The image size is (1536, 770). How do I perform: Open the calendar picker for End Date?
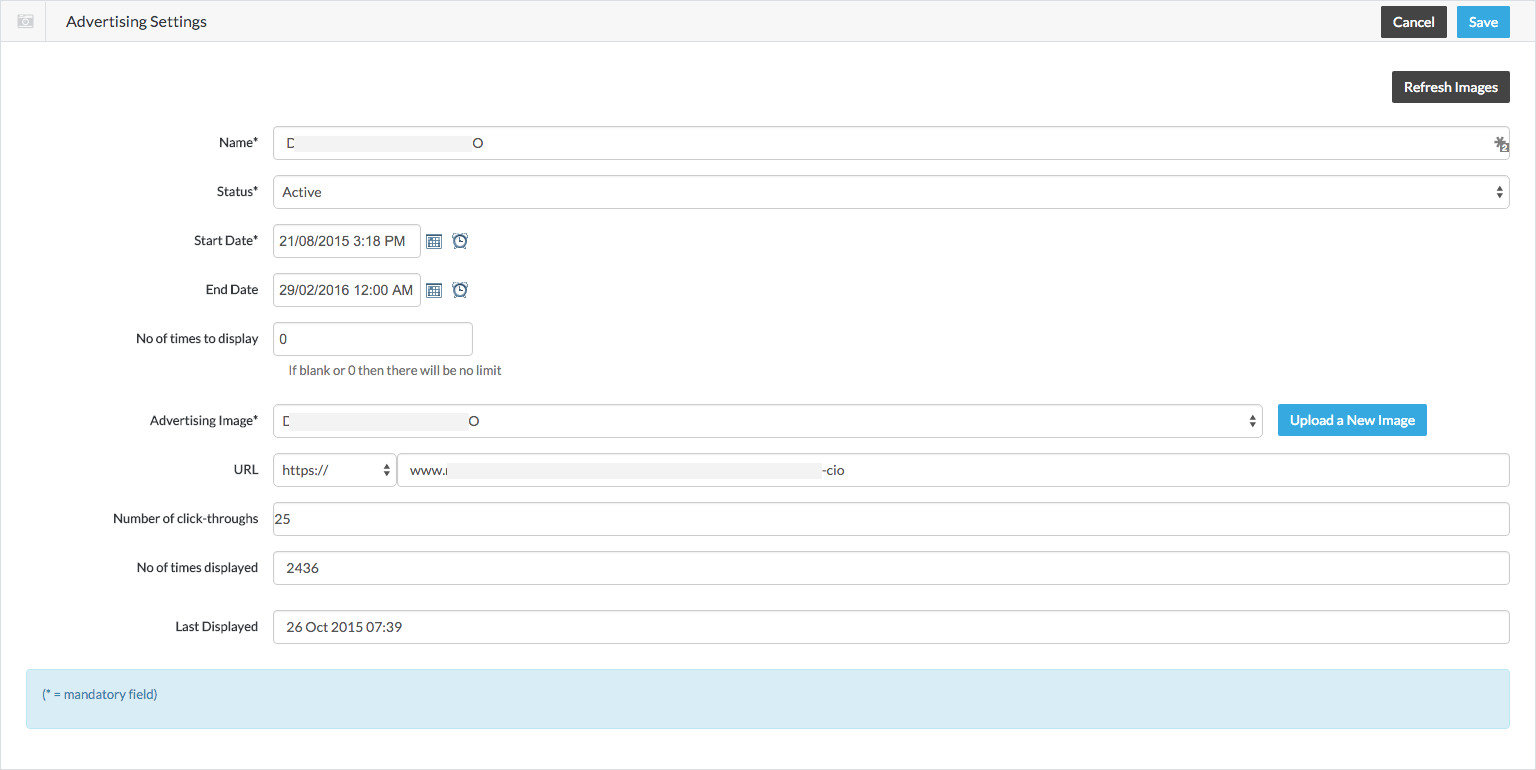433,289
